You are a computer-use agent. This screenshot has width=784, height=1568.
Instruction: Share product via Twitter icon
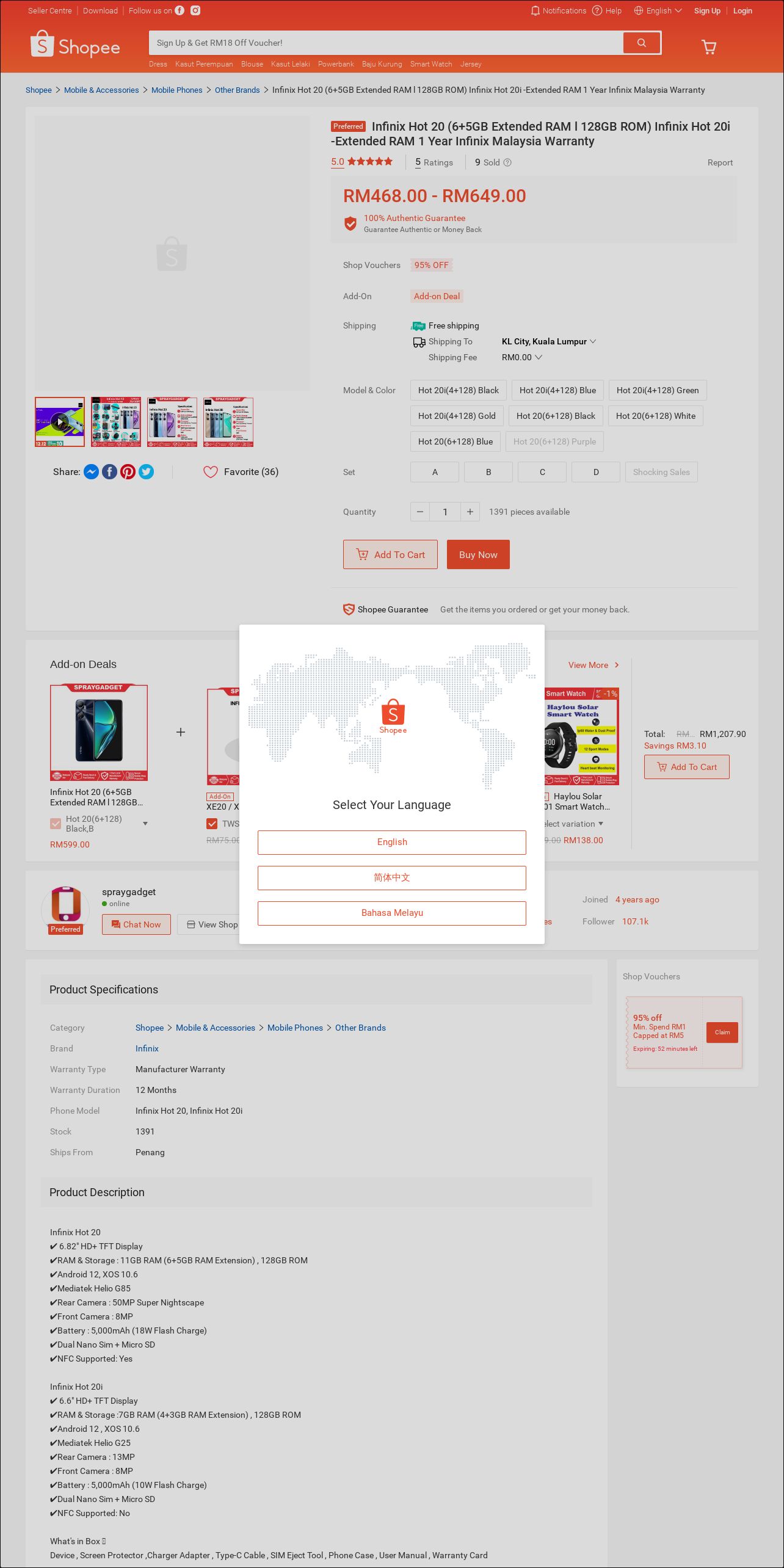click(x=147, y=472)
